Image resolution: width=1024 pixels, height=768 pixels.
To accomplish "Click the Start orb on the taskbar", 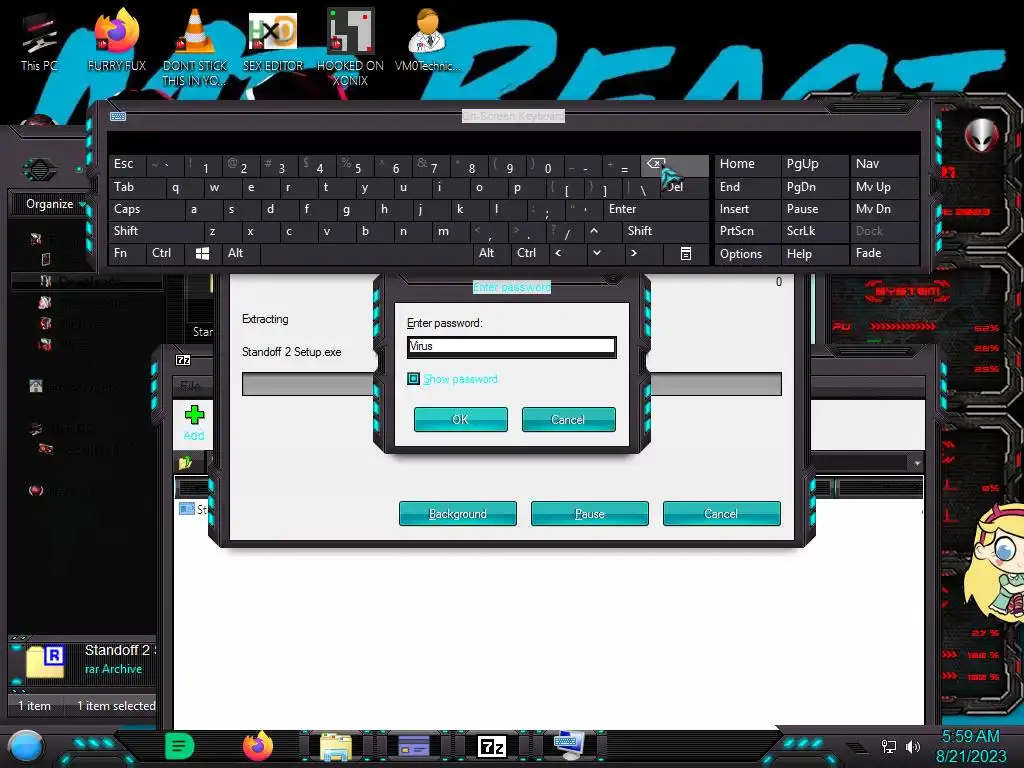I will [x=26, y=747].
